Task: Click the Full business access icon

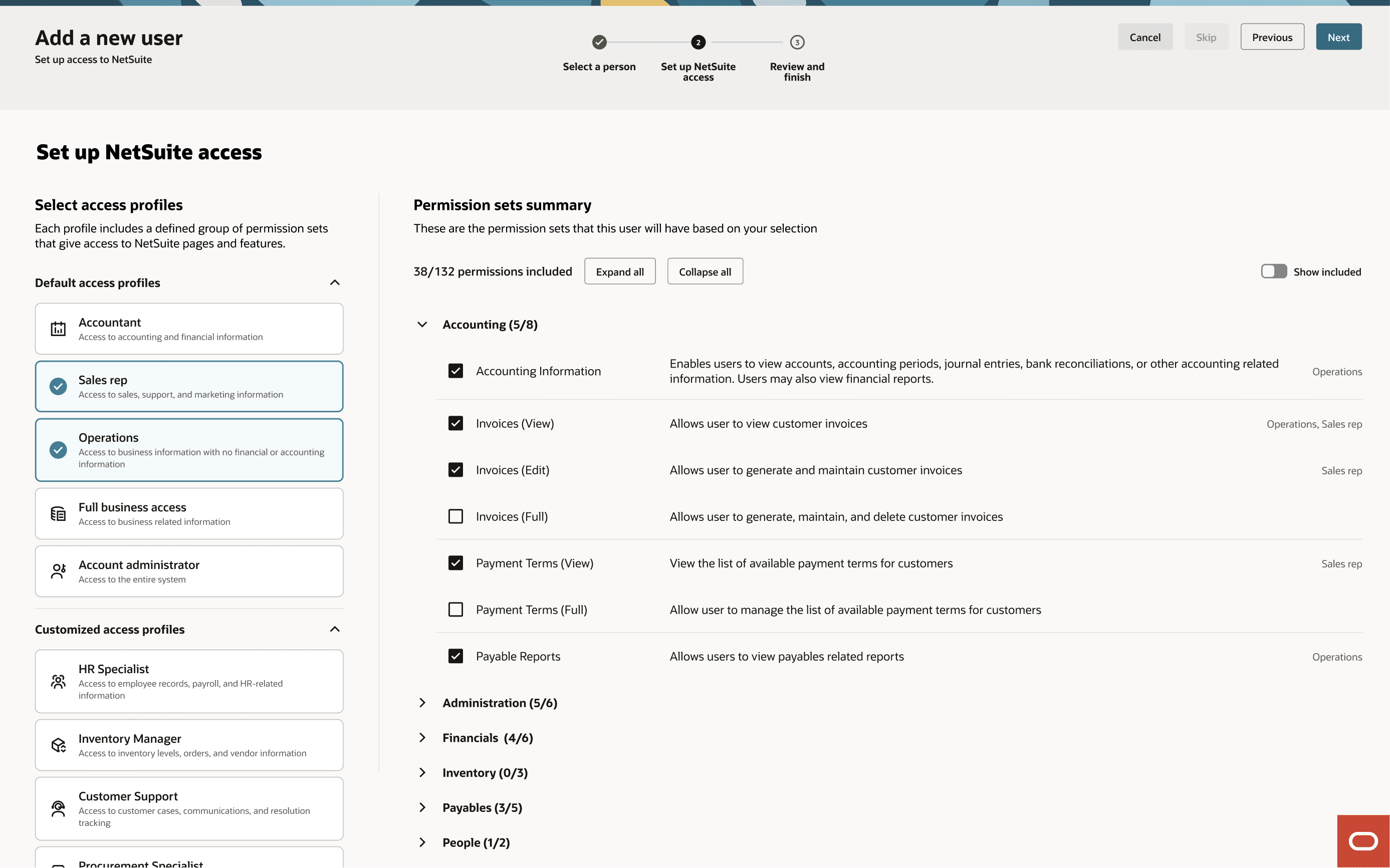Action: 58,514
